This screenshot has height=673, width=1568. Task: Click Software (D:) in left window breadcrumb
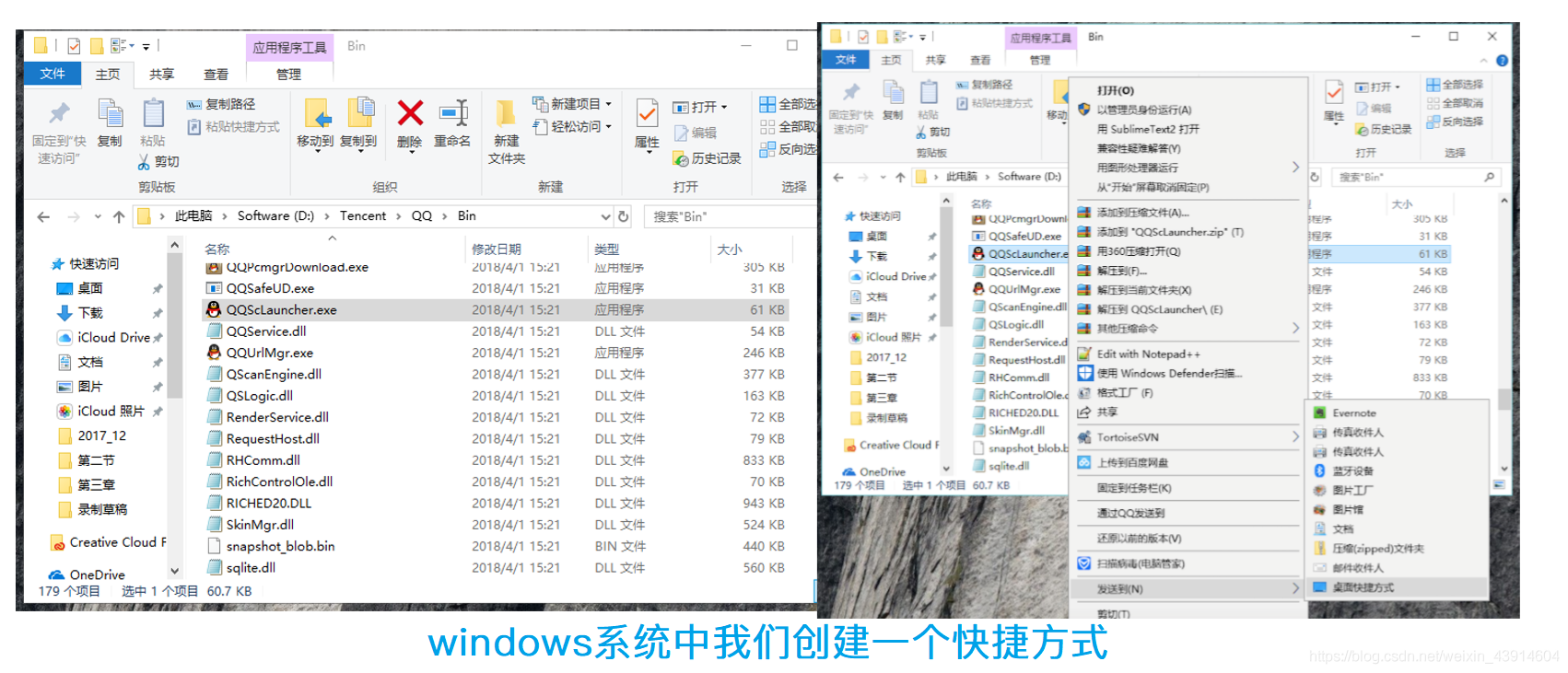click(x=275, y=216)
